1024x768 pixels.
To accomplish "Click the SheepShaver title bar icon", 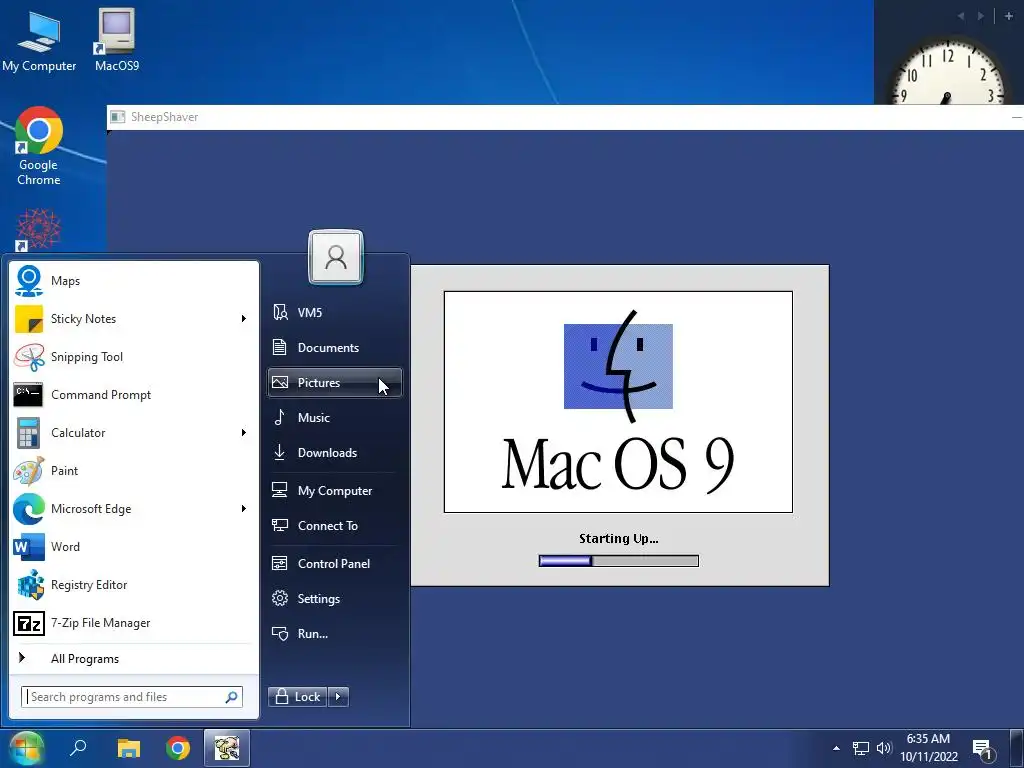I will [x=118, y=117].
